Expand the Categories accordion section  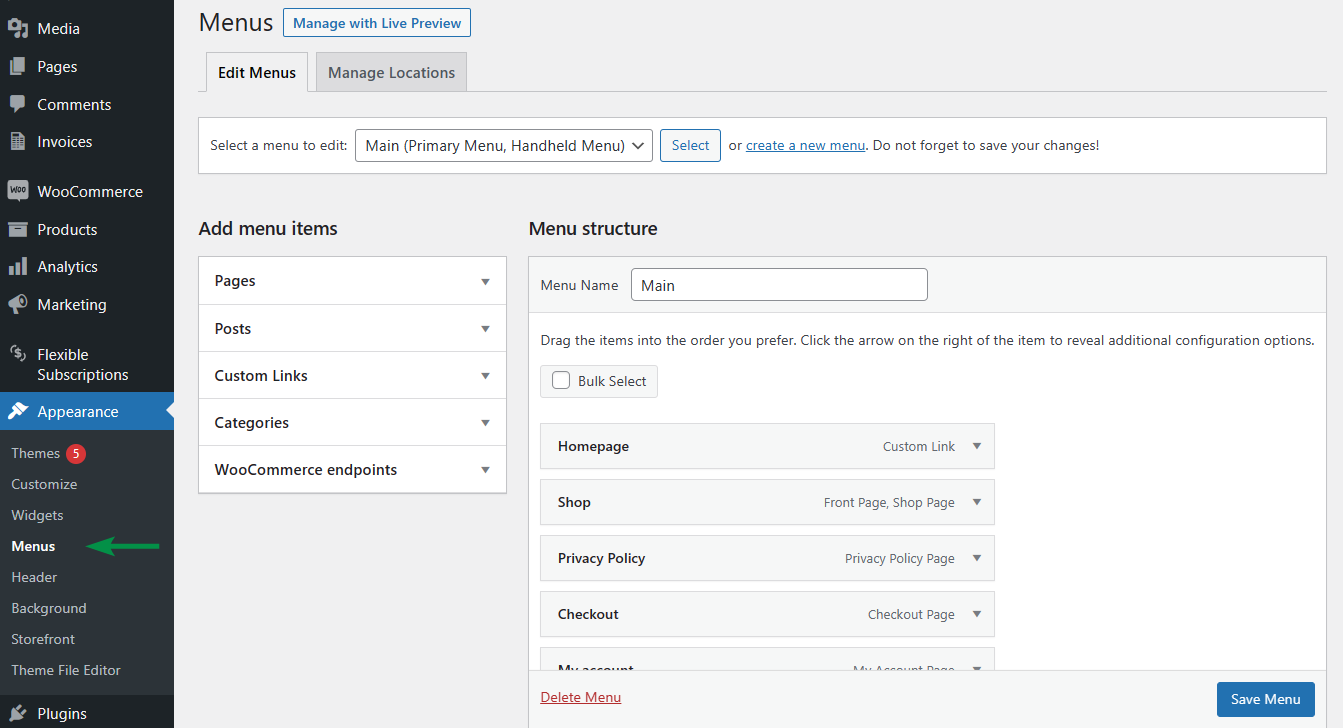click(353, 422)
